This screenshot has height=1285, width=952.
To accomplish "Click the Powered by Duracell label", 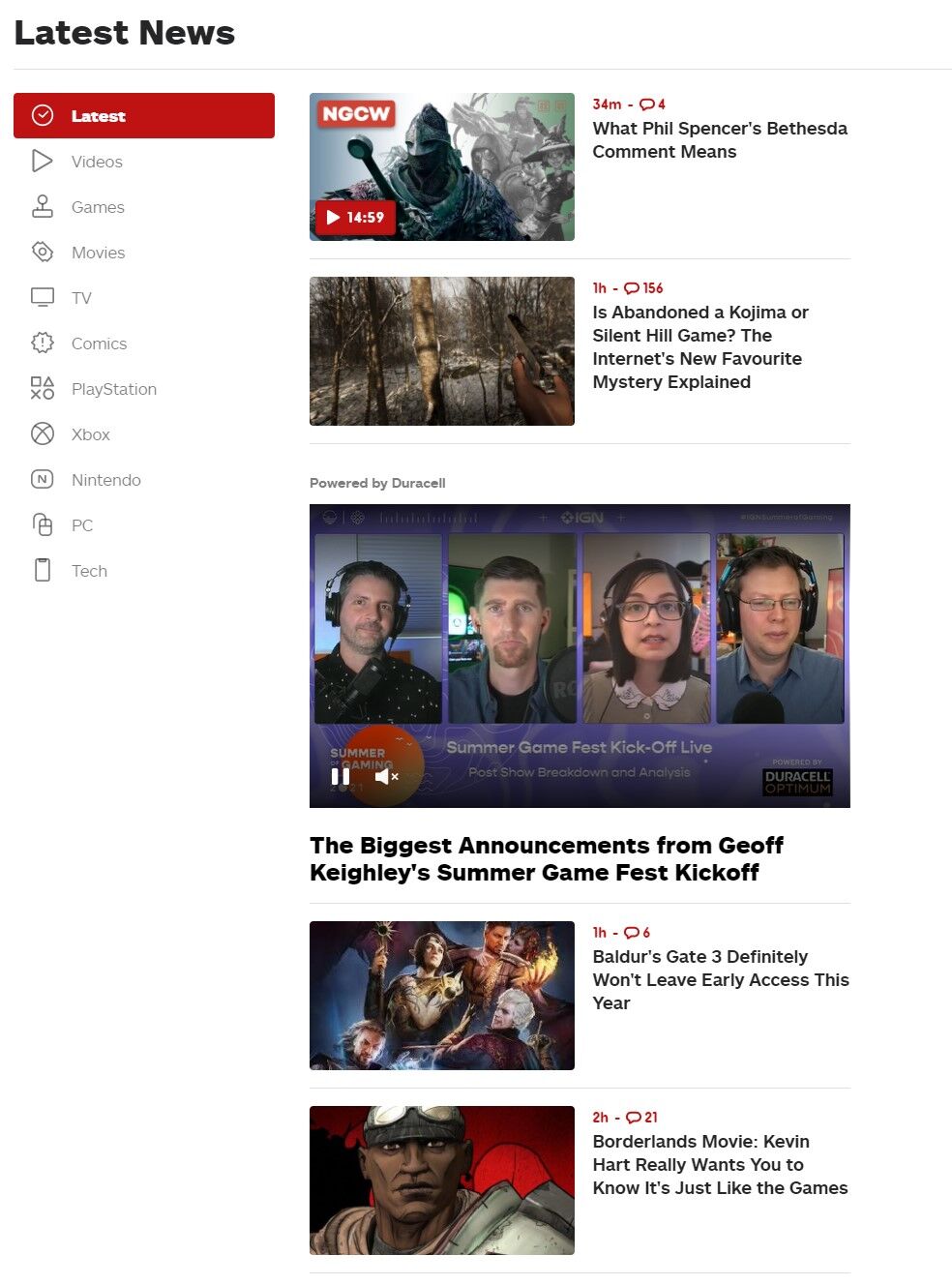I will tap(377, 483).
